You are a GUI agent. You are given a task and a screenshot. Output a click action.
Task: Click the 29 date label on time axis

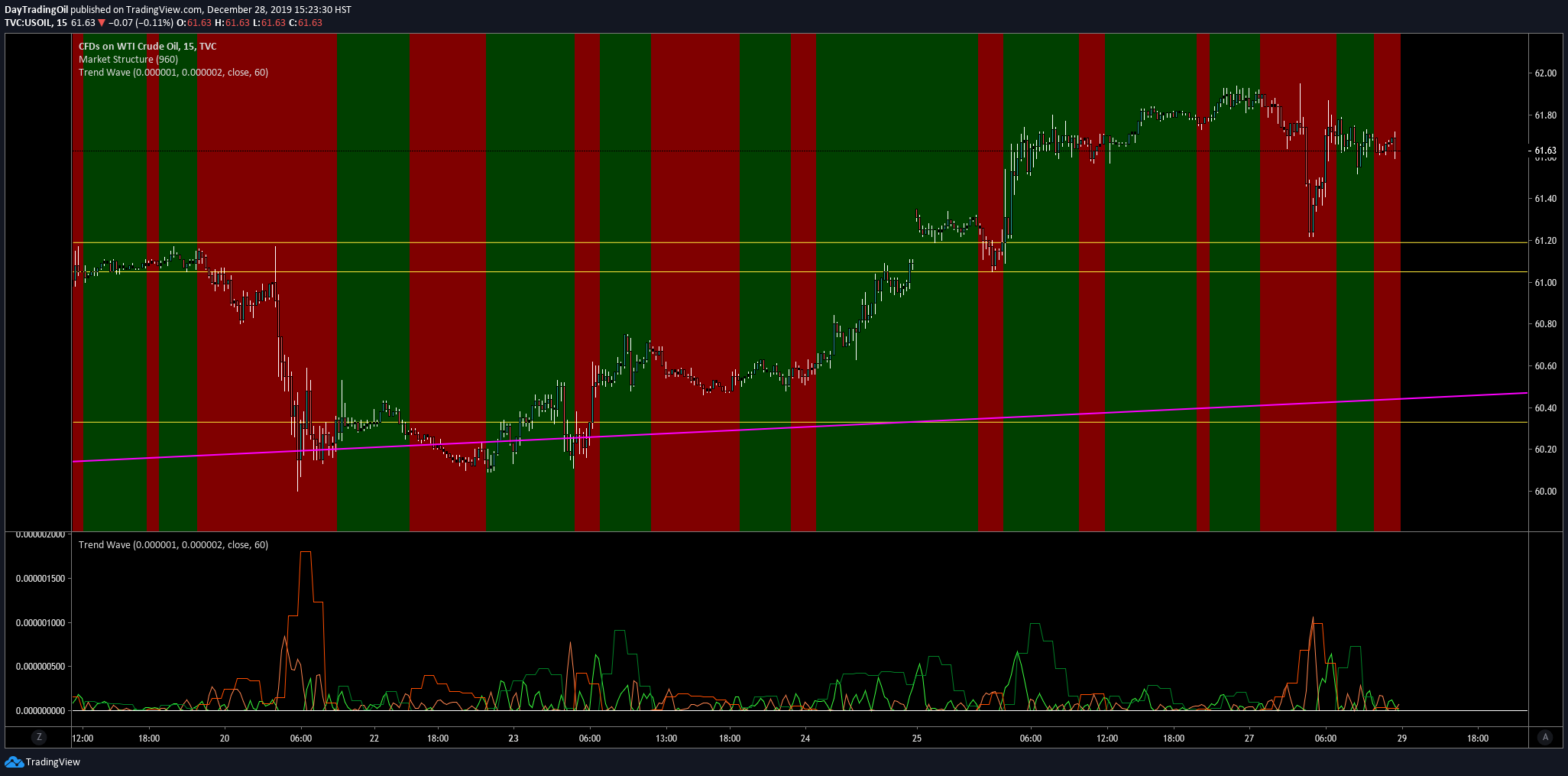coord(1402,739)
